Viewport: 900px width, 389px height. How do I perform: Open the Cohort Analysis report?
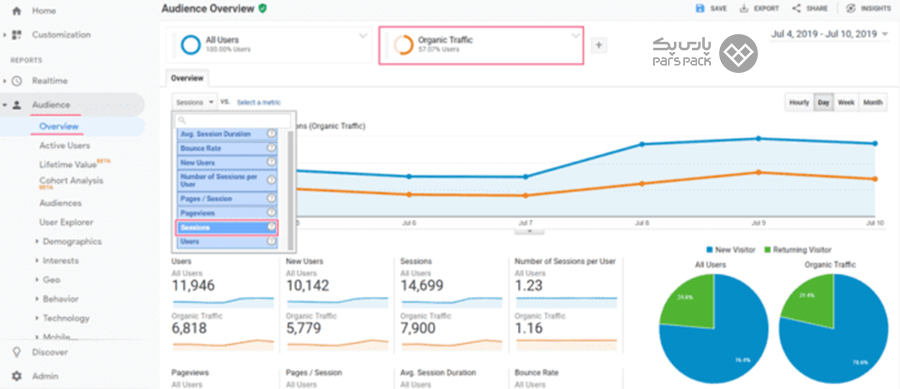pos(71,181)
